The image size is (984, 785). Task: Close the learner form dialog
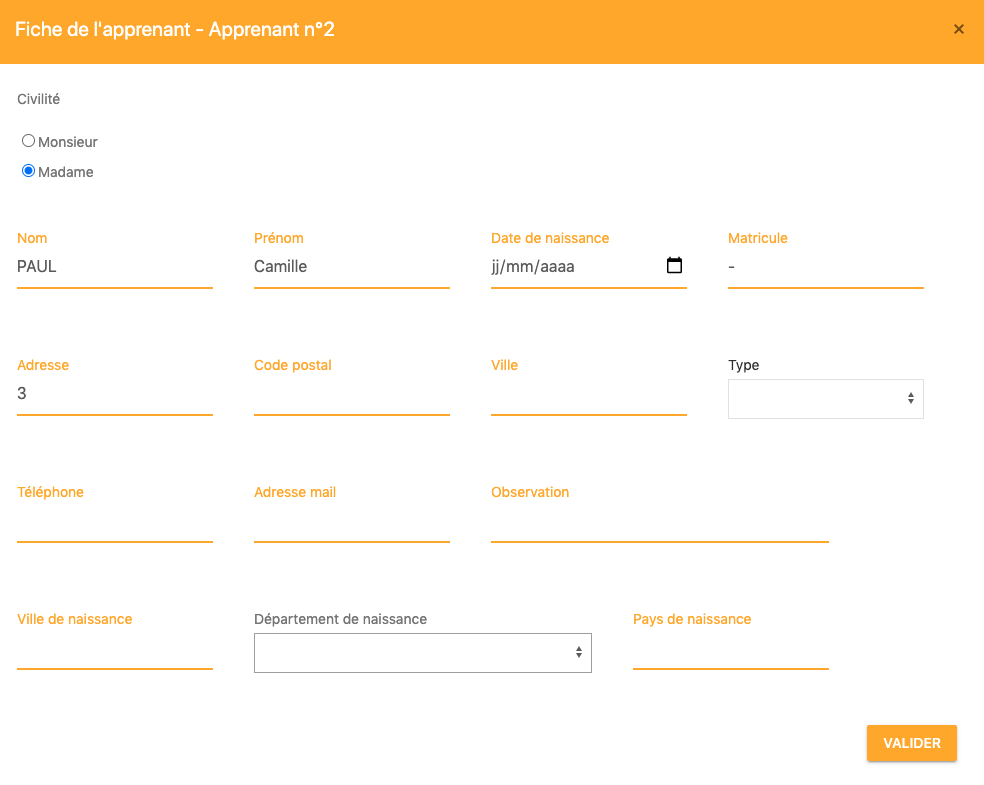pyautogui.click(x=958, y=29)
